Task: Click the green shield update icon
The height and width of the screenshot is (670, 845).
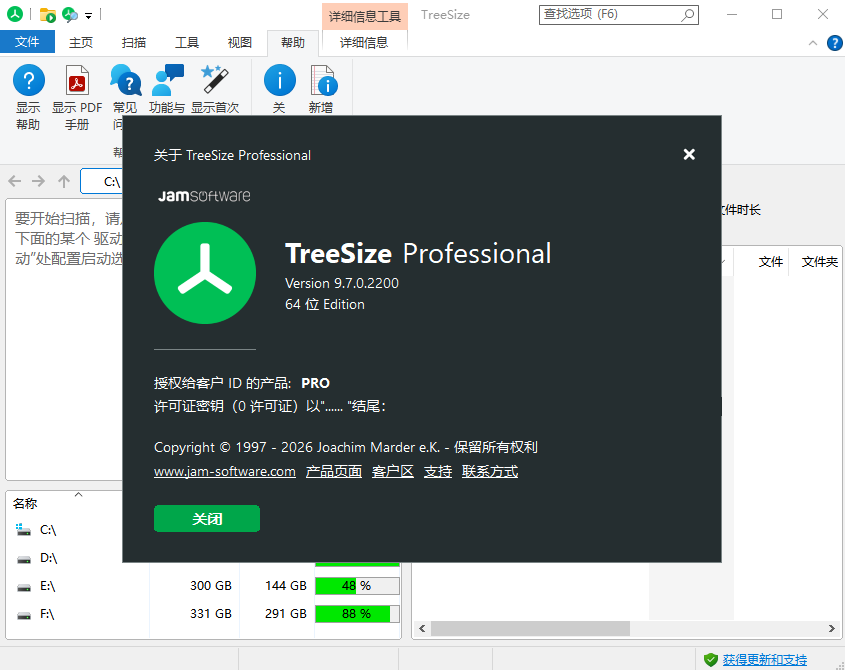Action: point(711,659)
